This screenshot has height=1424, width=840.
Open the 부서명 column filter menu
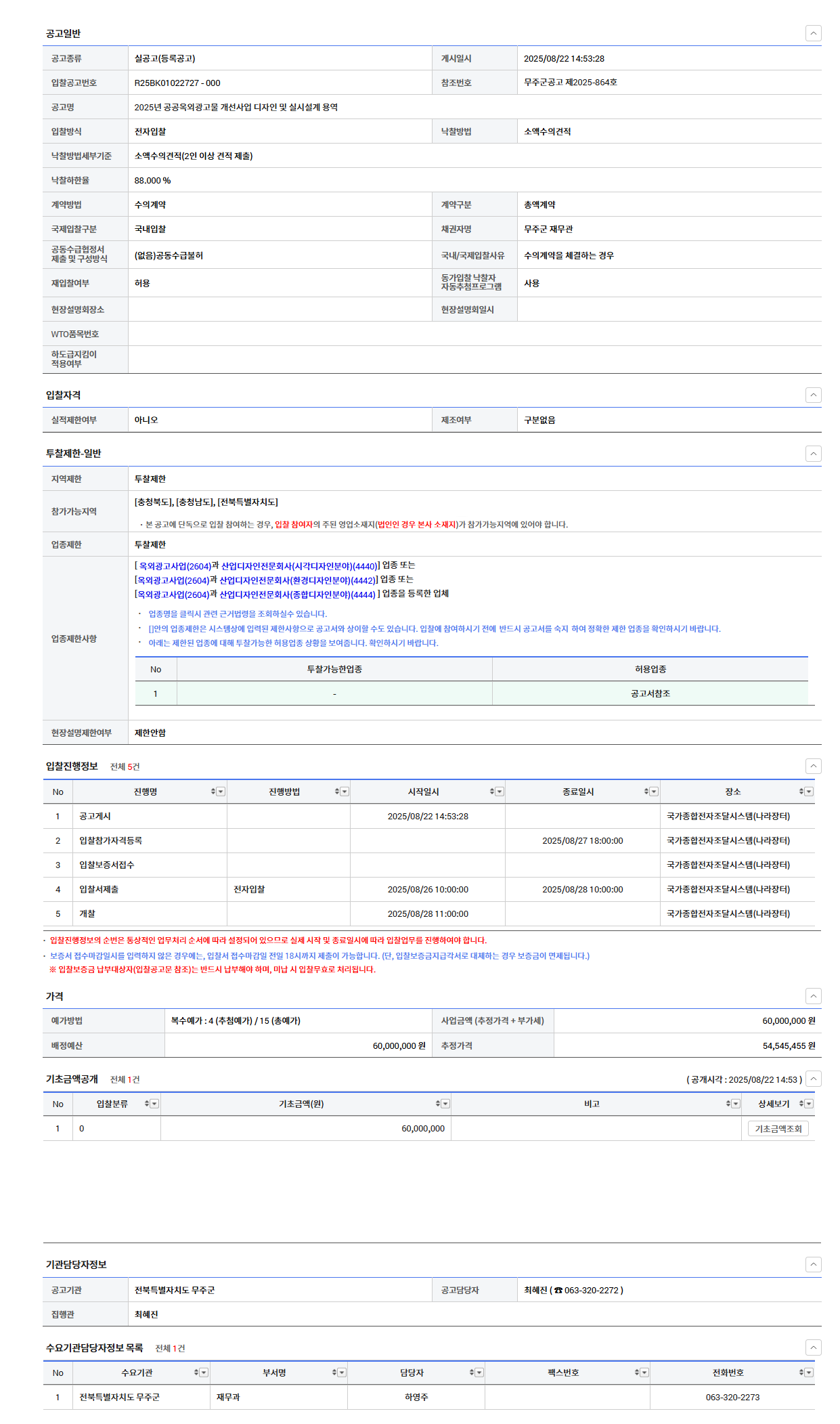point(342,1373)
